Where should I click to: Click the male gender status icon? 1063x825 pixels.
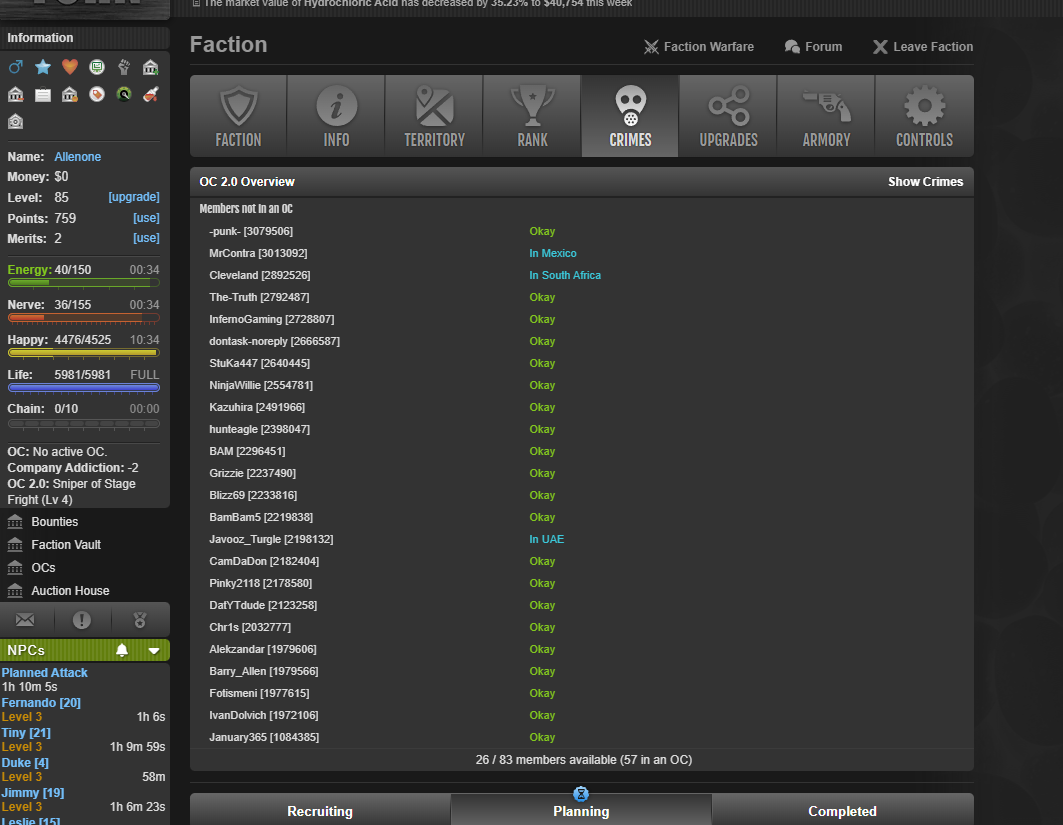16,67
